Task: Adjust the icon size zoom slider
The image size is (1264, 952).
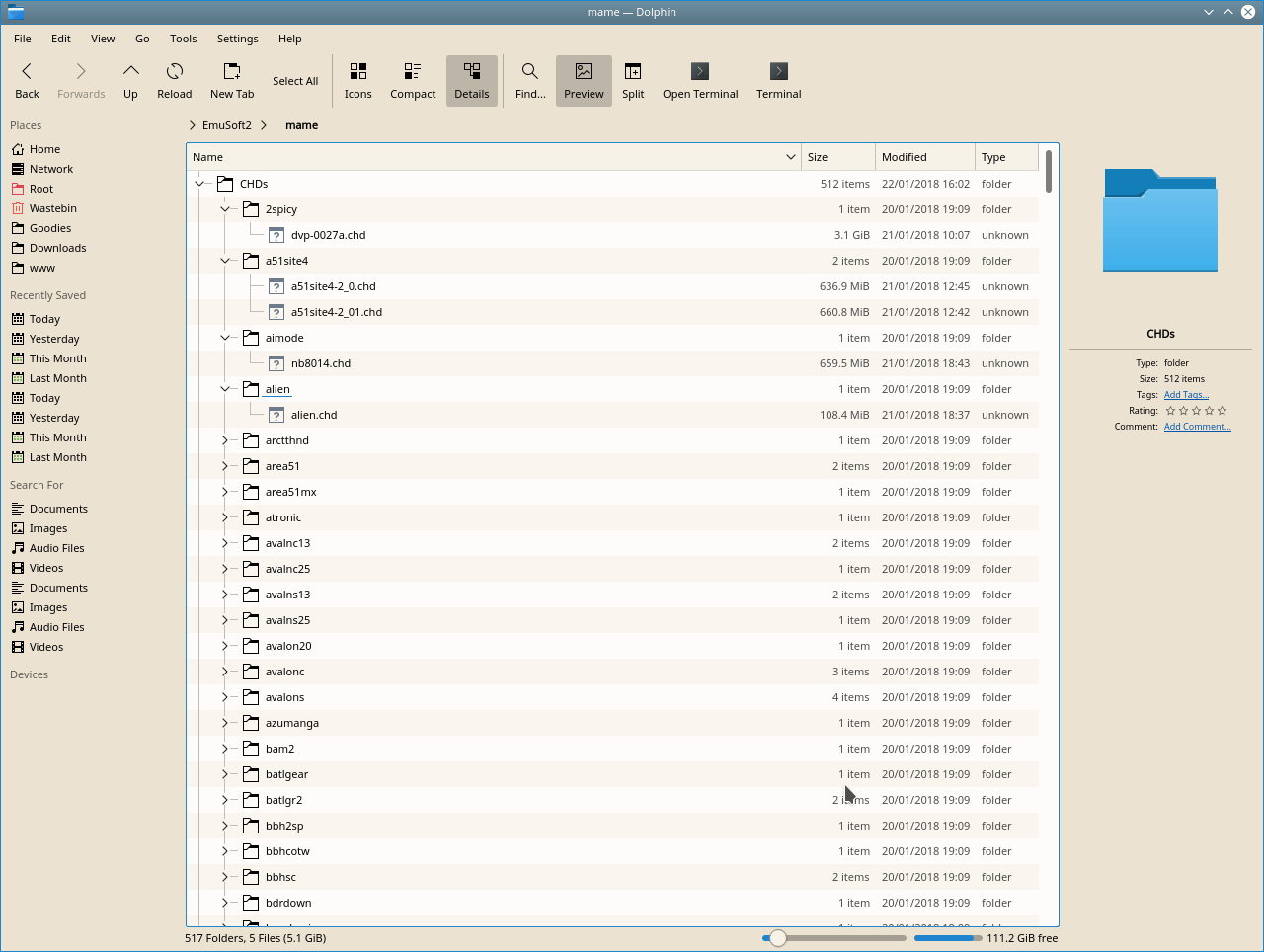Action: point(778,938)
